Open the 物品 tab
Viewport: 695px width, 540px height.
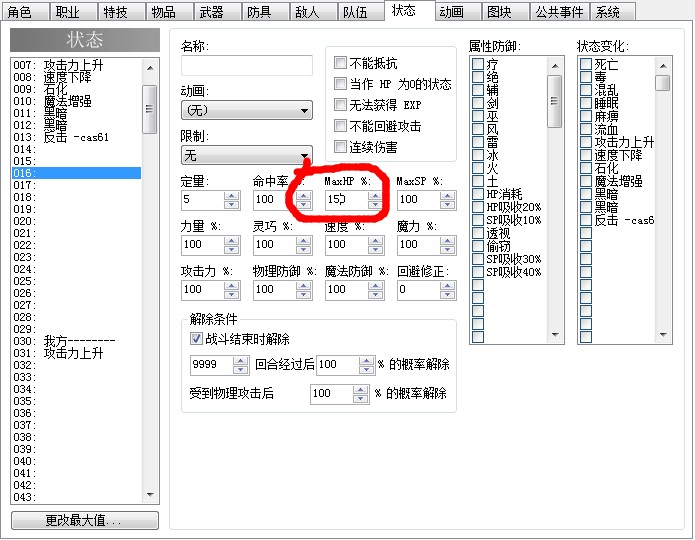tap(169, 12)
